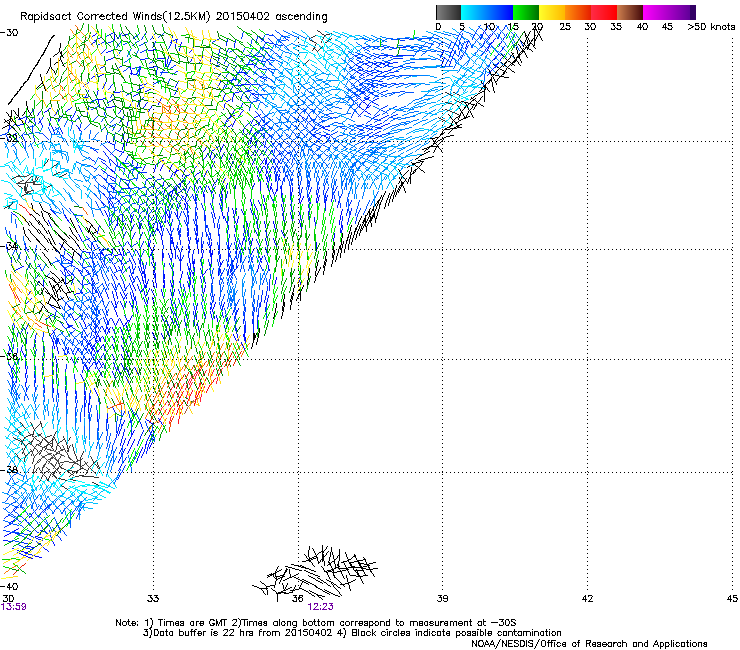Click the purple time stamp '13:59'
Screen dimensions: 740x650
click(x=14, y=607)
